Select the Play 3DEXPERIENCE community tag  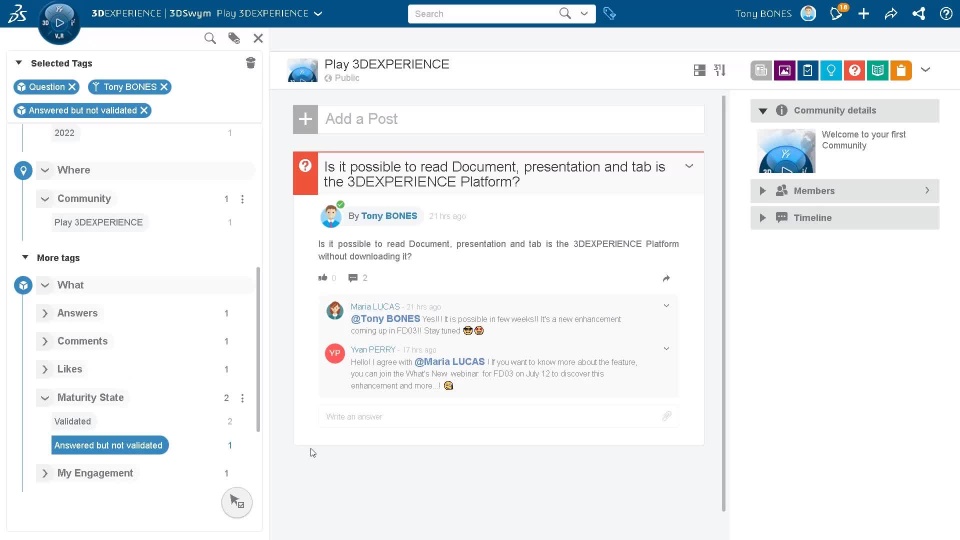[x=99, y=222]
